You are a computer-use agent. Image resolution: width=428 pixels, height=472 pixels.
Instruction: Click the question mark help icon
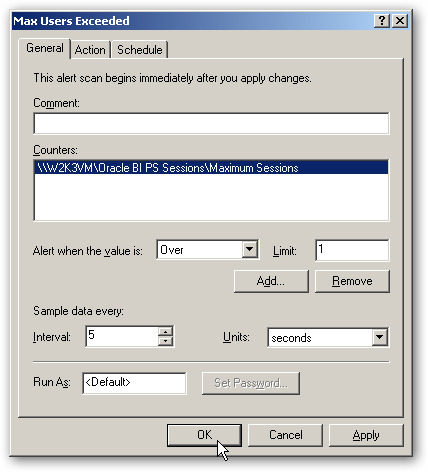(x=382, y=21)
